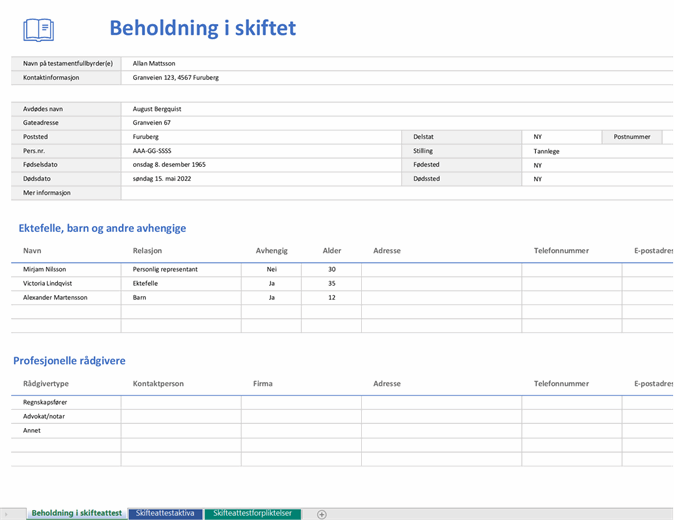675x520 pixels.
Task: Click the Kontaktinformasjon label cell
Action: pos(66,77)
